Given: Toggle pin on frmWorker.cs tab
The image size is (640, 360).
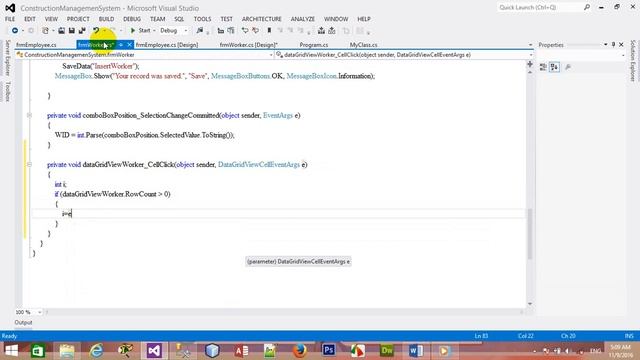Looking at the screenshot, I should [x=121, y=44].
